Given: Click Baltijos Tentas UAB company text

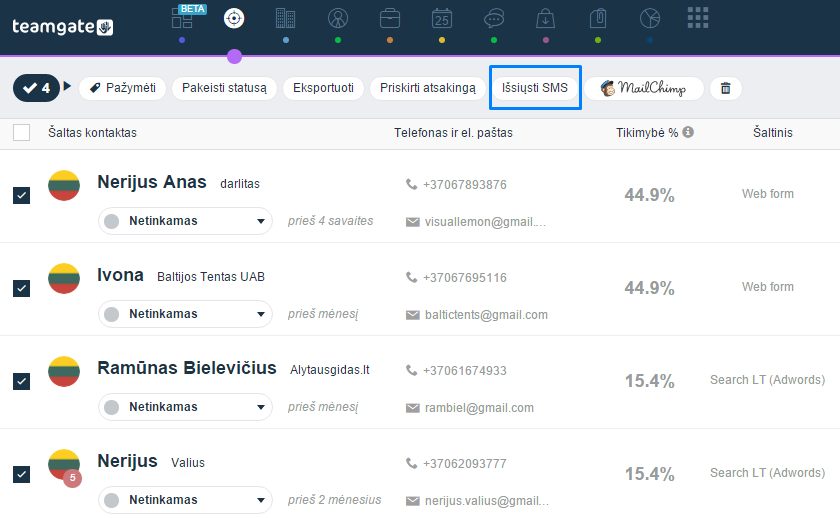Looking at the screenshot, I should coord(211,277).
